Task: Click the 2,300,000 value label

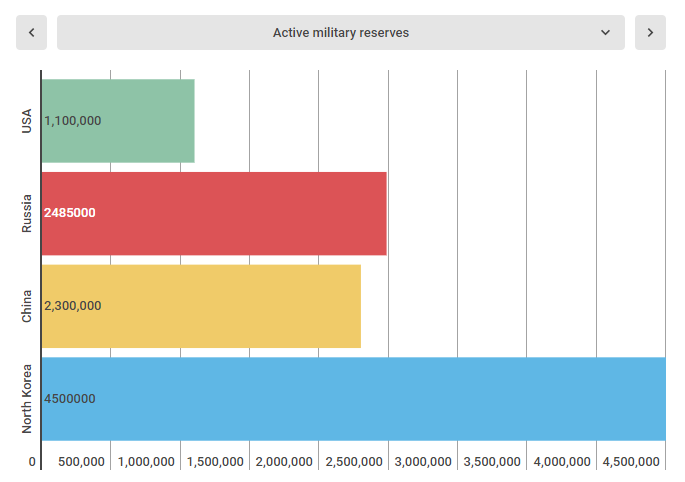Action: pyautogui.click(x=73, y=305)
